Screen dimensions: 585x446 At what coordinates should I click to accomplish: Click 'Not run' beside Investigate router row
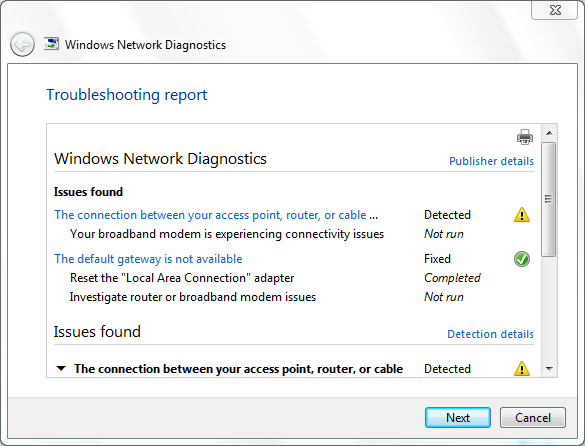tap(444, 297)
